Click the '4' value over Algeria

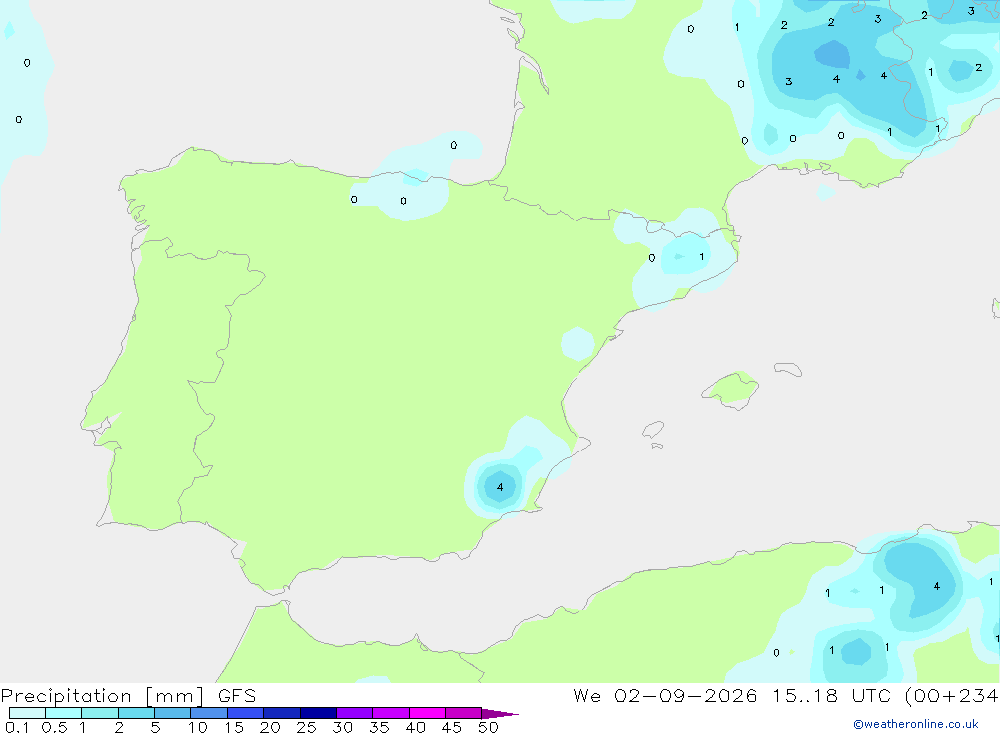tap(936, 586)
